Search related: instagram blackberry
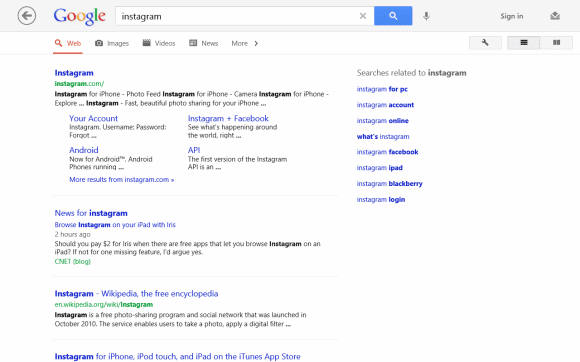 pyautogui.click(x=390, y=184)
